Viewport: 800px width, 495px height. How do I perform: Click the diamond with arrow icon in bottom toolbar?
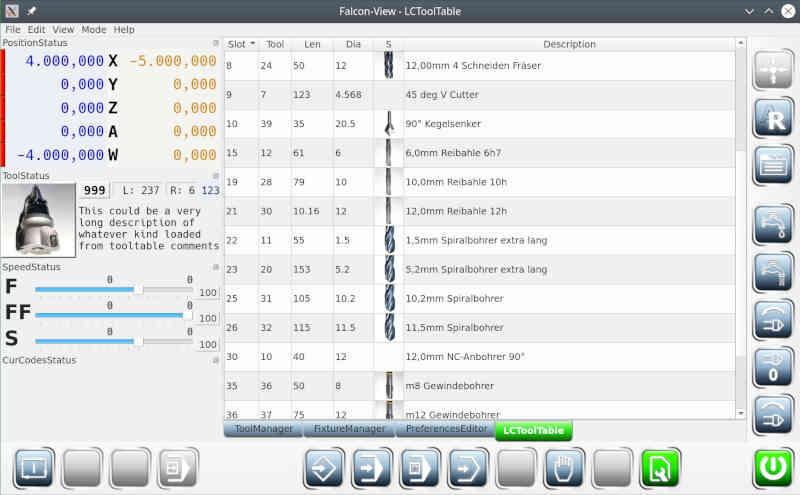[324, 467]
